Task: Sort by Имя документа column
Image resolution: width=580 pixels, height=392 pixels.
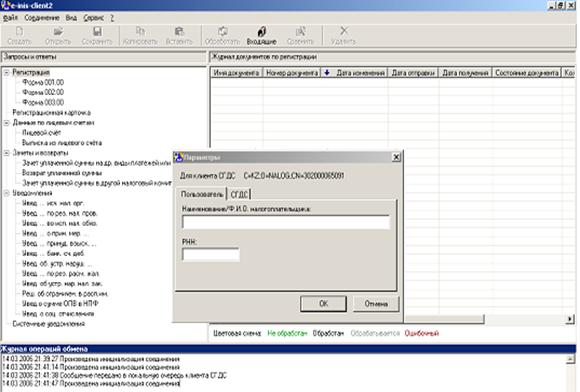Action: point(237,73)
